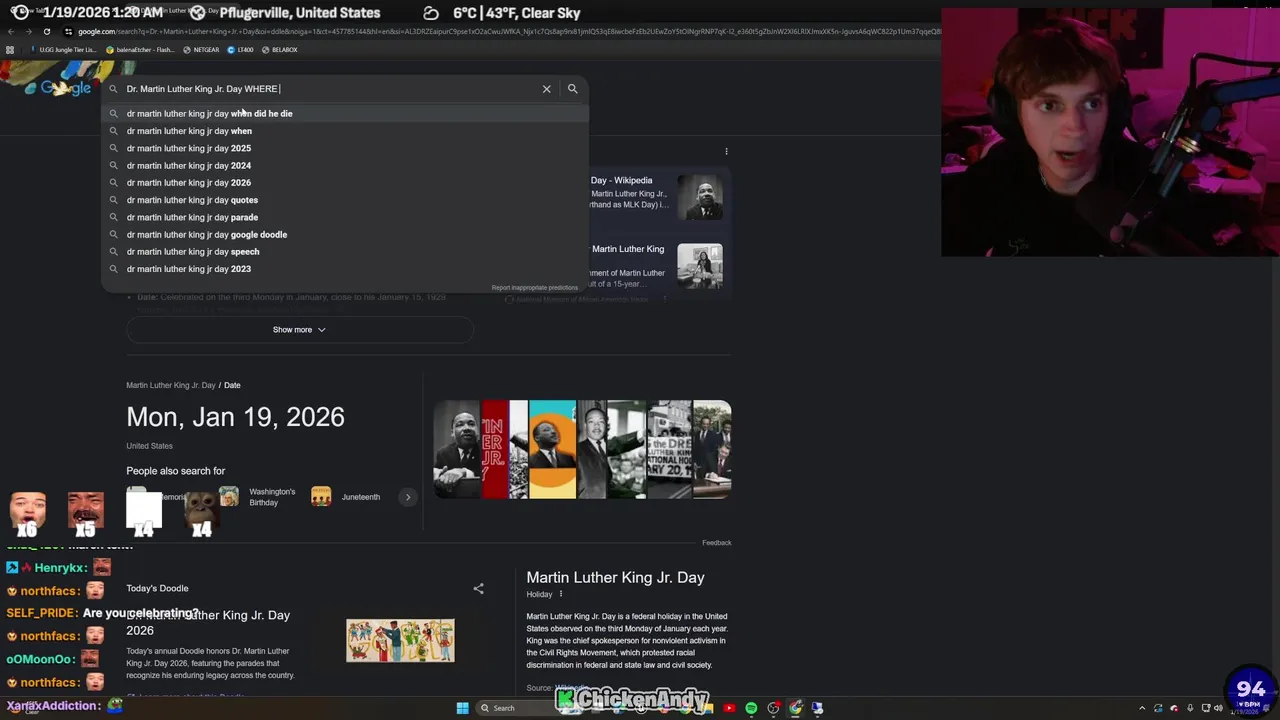Viewport: 1280px width, 720px height.
Task: Open 'Washington's Birthday' related search
Action: coord(258,497)
